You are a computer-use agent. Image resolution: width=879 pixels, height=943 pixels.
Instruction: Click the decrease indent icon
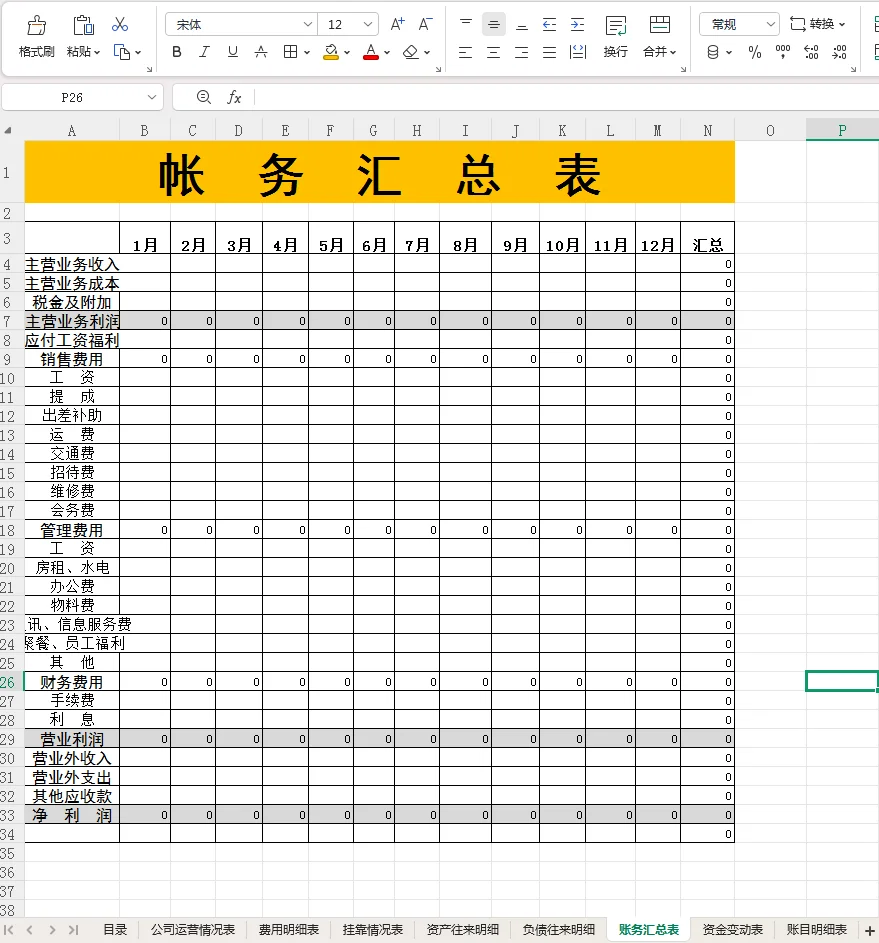coord(550,24)
